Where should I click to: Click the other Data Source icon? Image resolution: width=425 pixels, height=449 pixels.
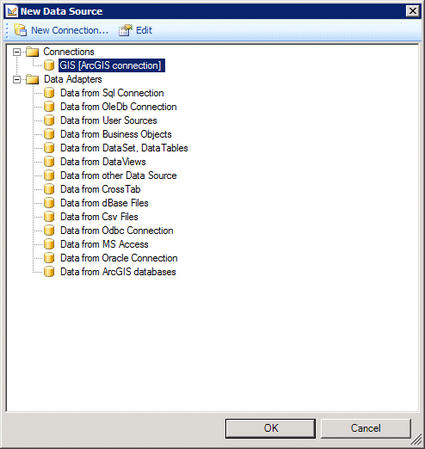(x=49, y=175)
